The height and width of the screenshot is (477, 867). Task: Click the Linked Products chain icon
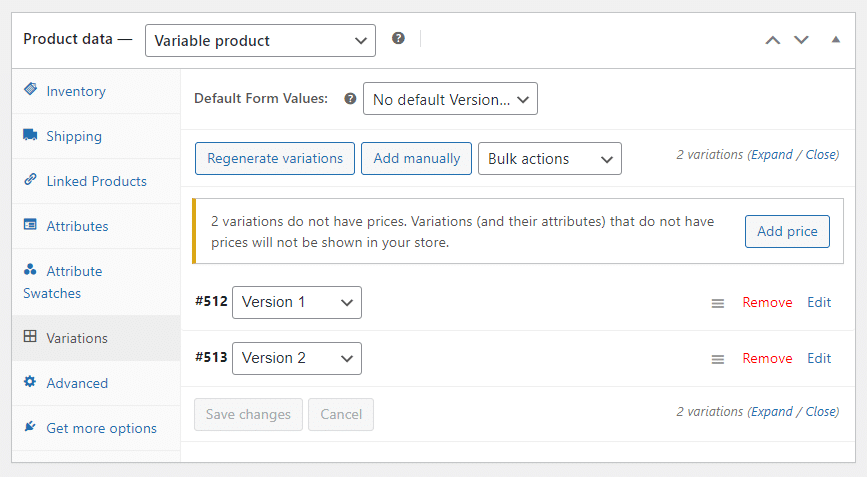(30, 179)
